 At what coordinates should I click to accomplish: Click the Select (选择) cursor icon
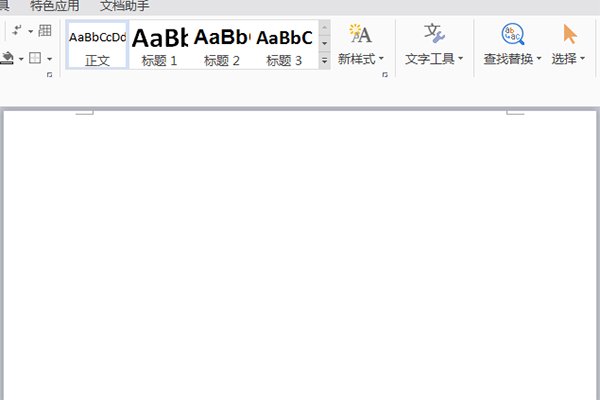point(570,35)
